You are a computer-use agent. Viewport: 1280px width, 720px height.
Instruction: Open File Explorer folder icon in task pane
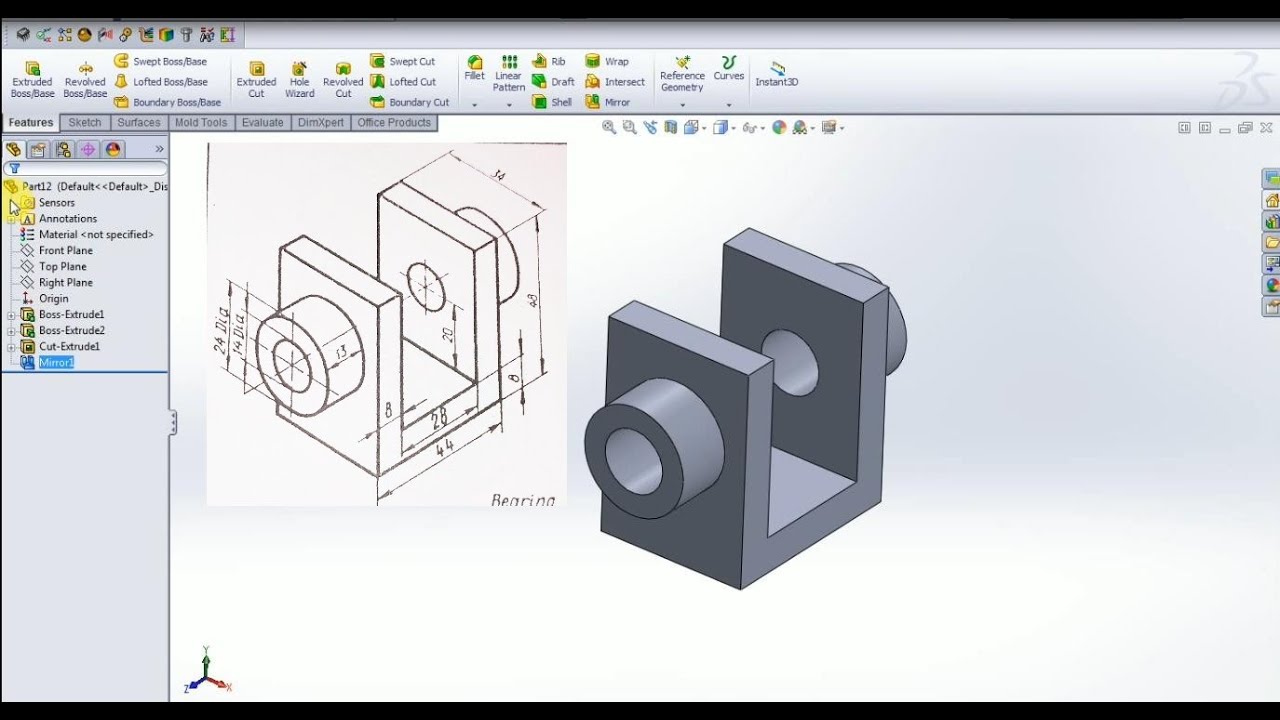[1272, 242]
